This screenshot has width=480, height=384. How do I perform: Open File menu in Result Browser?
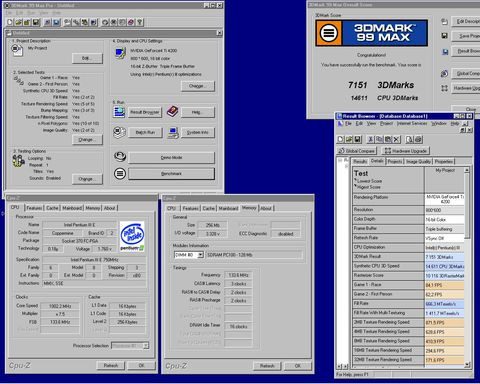tap(348, 124)
